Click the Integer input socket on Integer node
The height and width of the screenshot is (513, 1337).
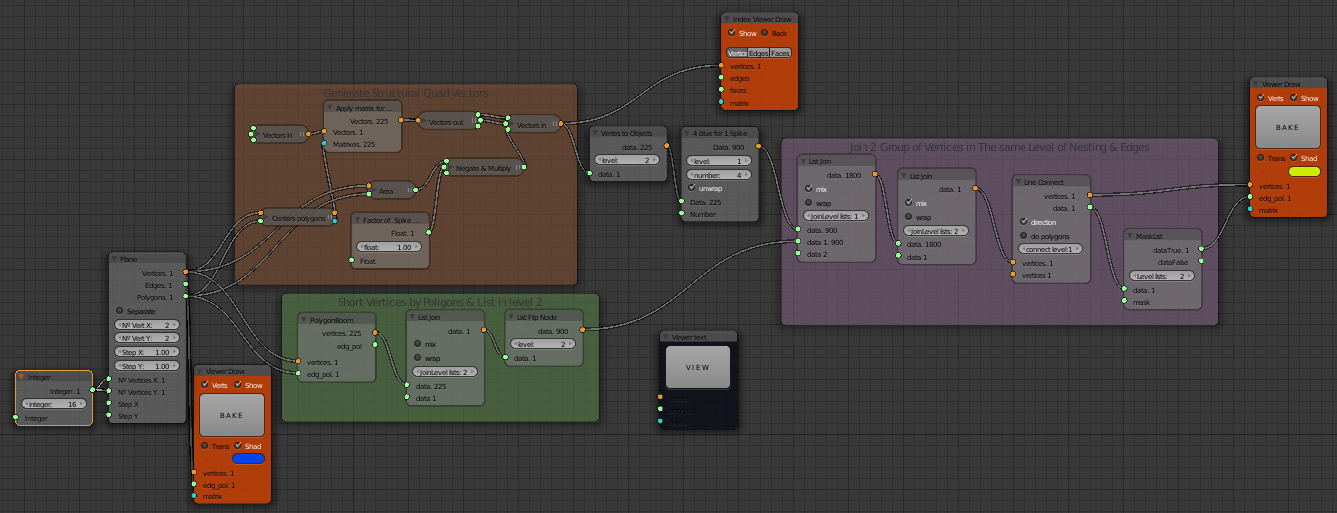tap(16, 418)
